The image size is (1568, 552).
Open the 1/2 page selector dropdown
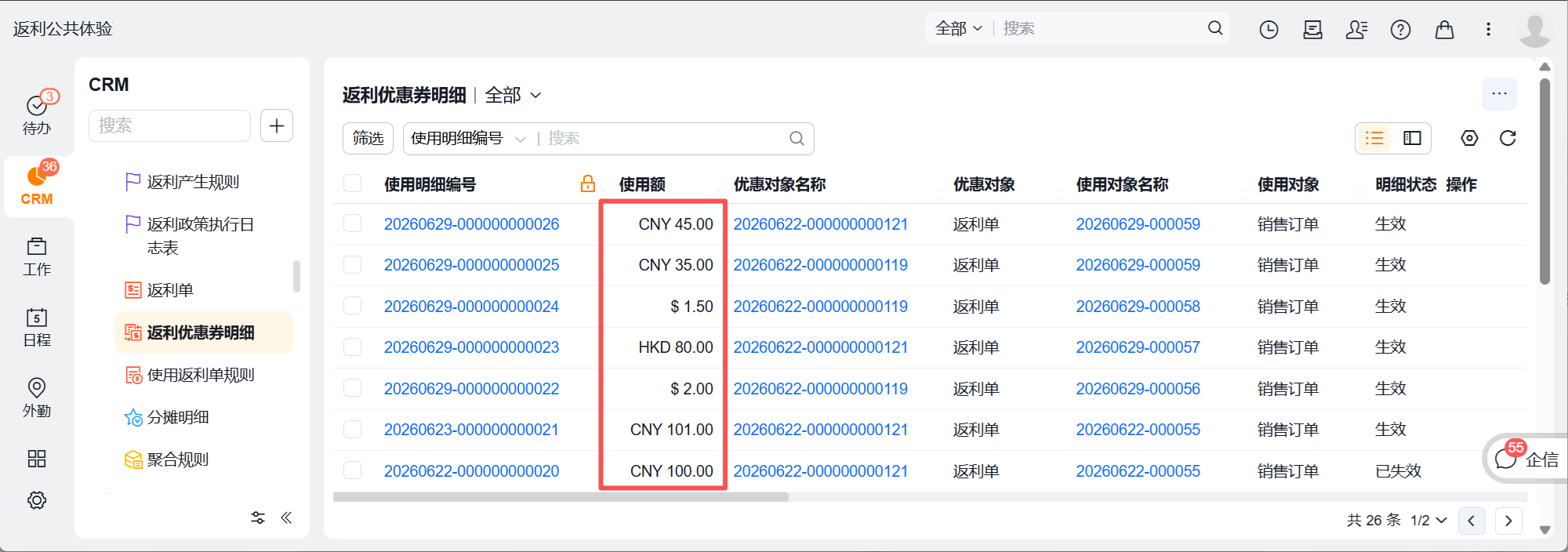click(x=1428, y=521)
